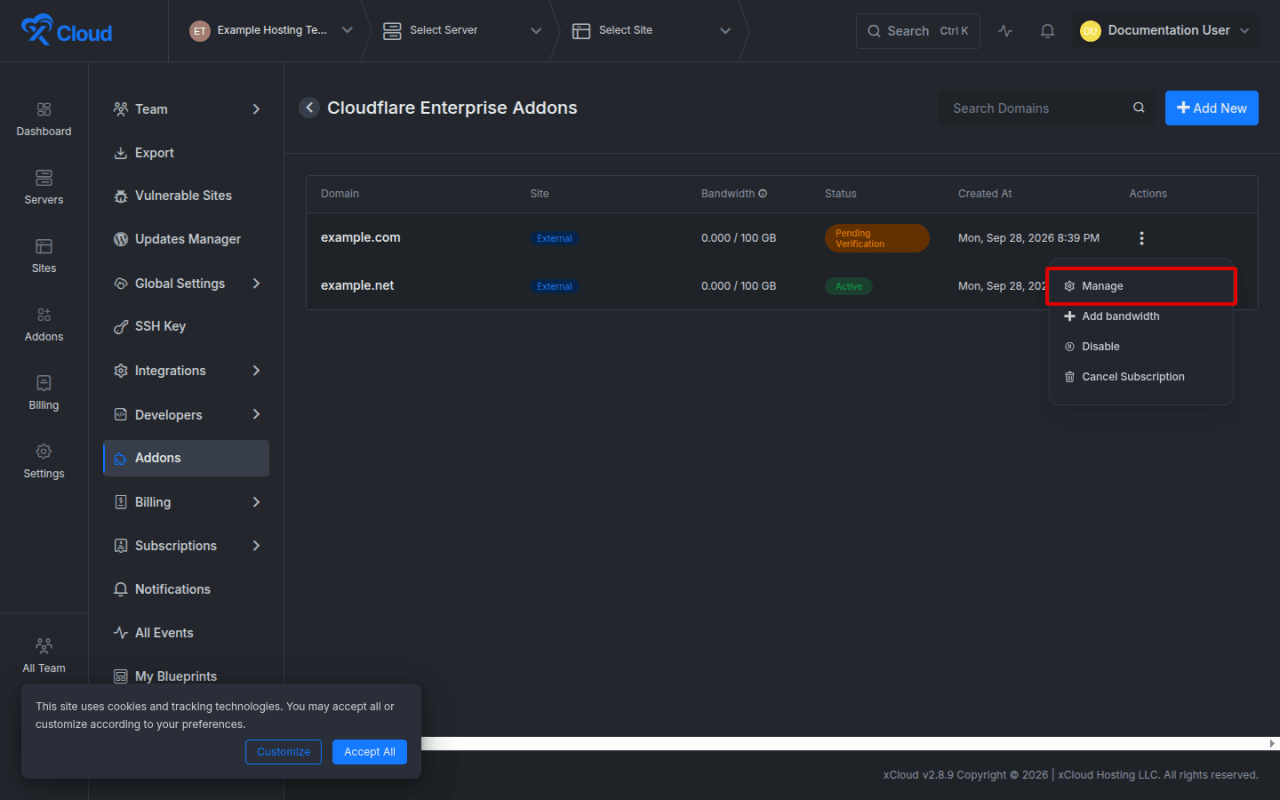The height and width of the screenshot is (800, 1280).
Task: Click the xCloud logo
Action: point(67,31)
